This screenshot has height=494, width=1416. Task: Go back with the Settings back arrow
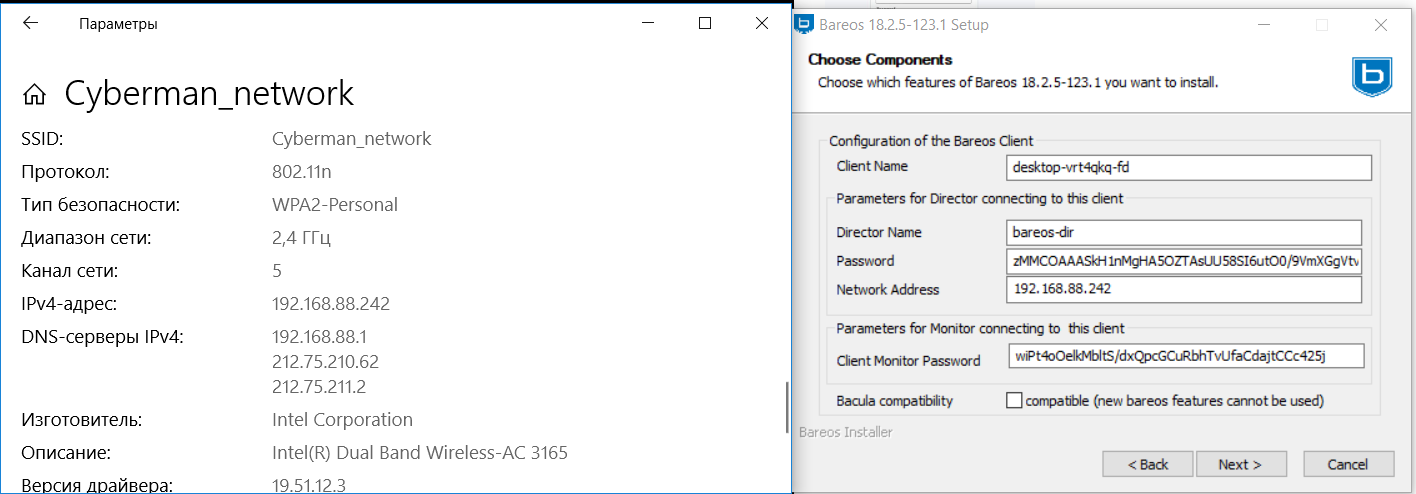tap(30, 23)
